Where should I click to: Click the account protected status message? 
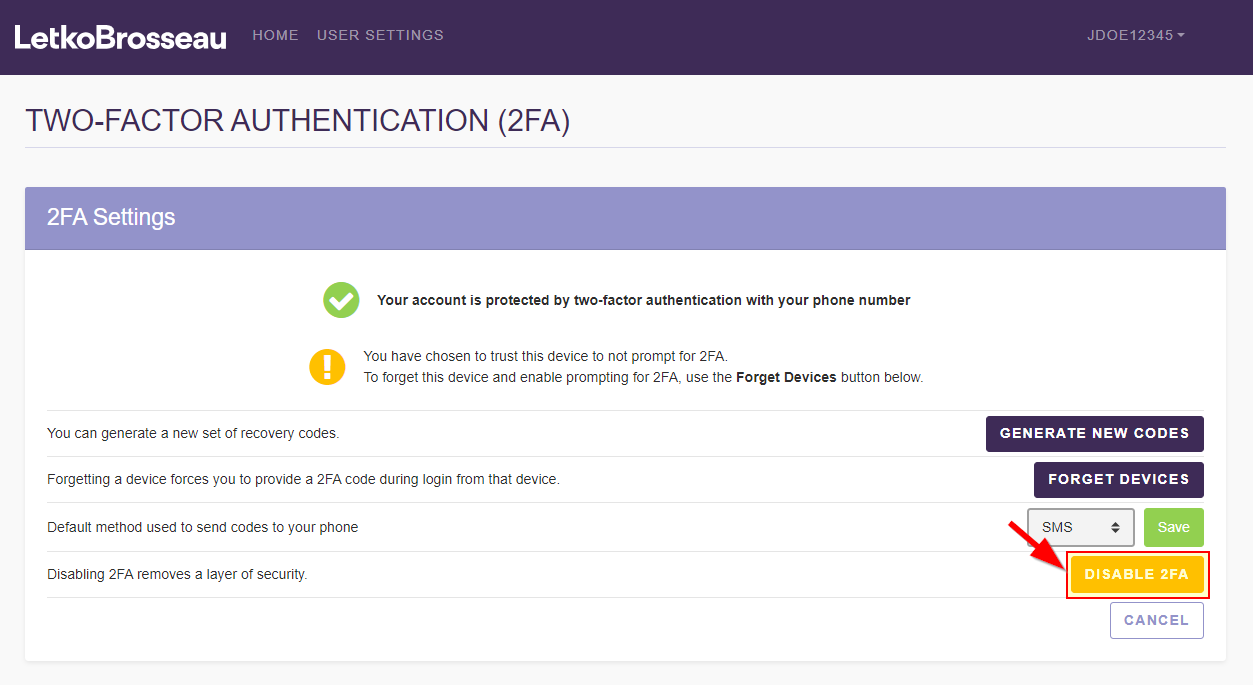[643, 300]
